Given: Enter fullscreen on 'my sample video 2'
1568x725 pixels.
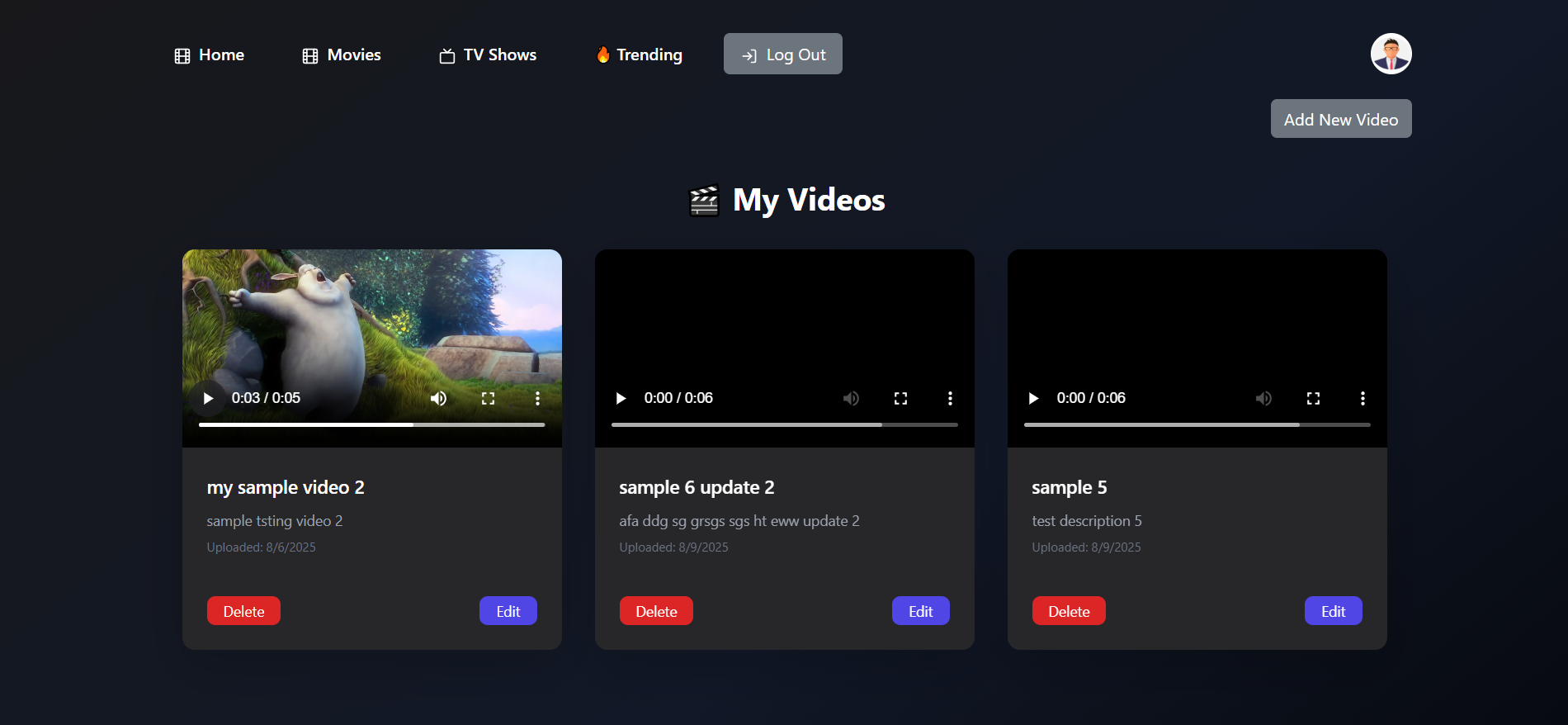Looking at the screenshot, I should click(x=488, y=398).
